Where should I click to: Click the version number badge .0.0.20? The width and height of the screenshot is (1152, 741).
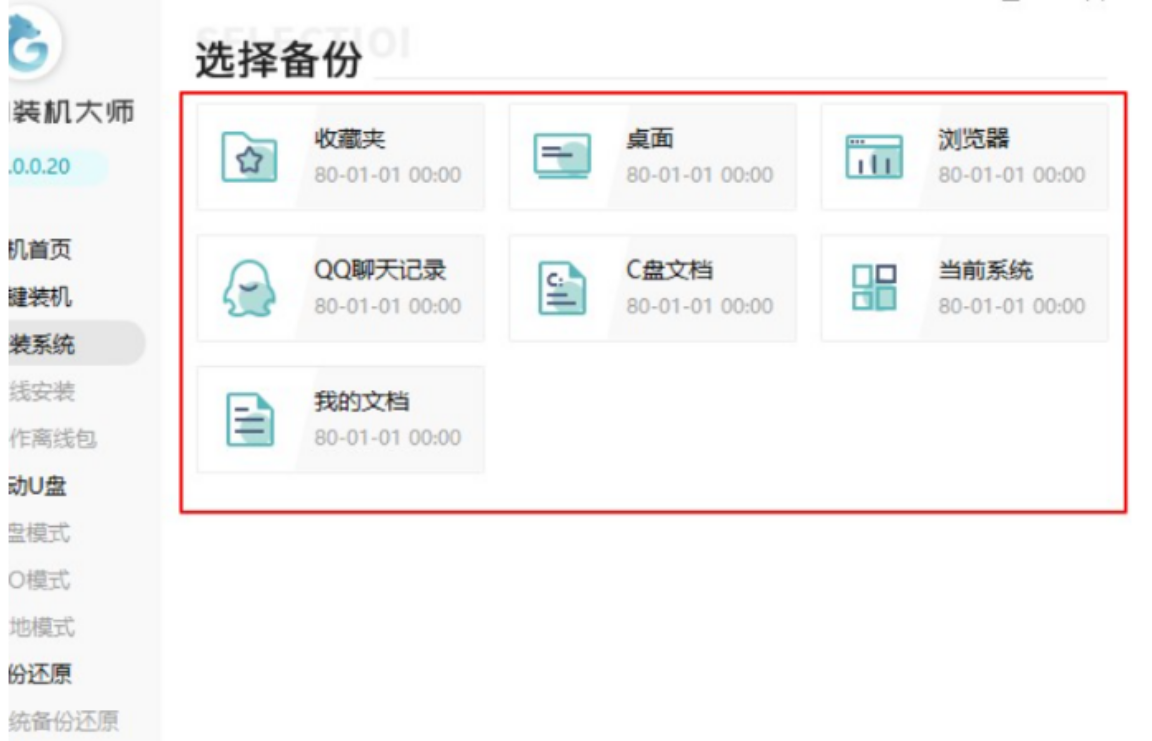(x=57, y=167)
